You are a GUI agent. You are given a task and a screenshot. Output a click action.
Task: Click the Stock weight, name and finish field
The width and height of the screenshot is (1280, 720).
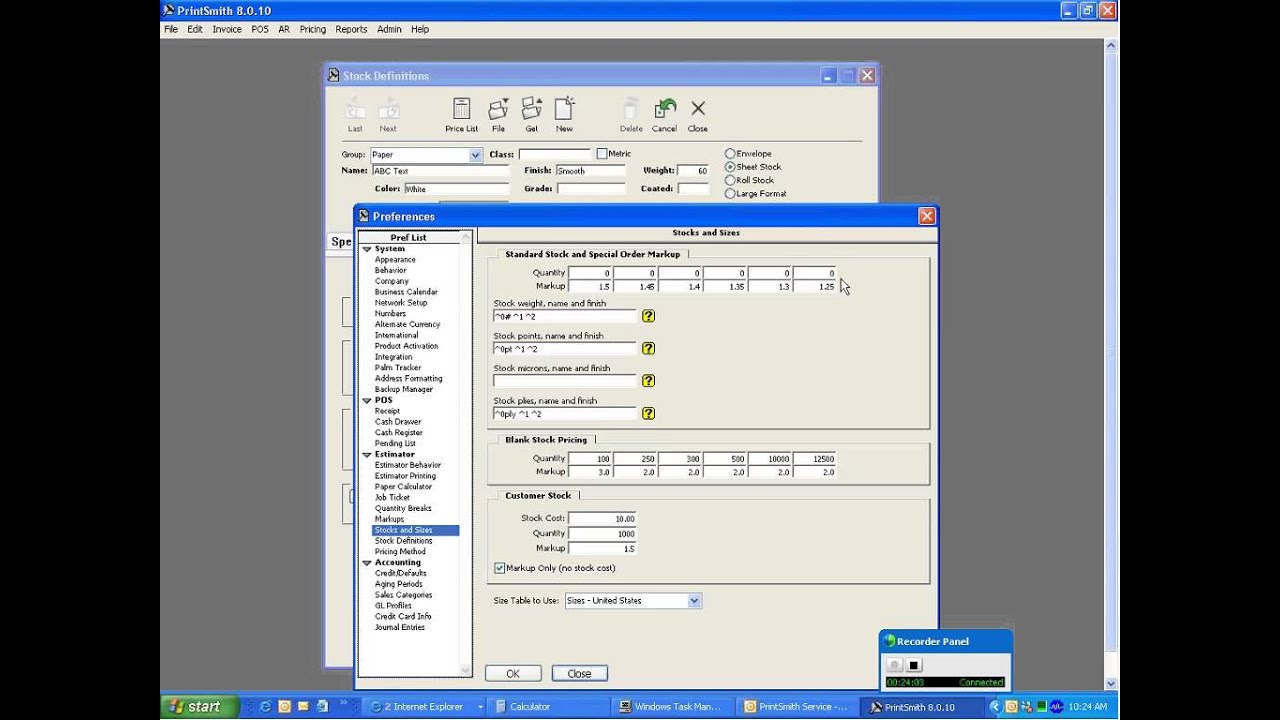(x=564, y=317)
